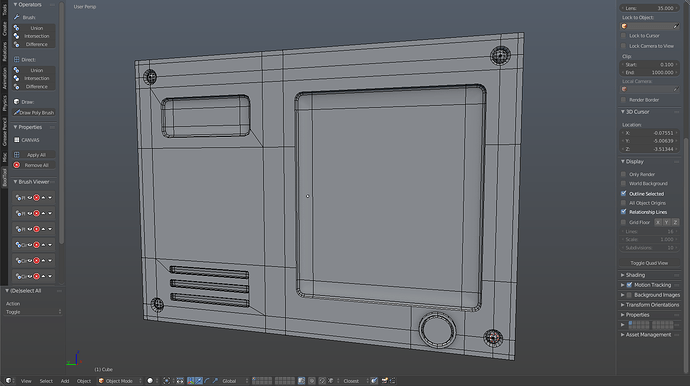
Task: Click the Clip End value field
Action: click(x=650, y=73)
